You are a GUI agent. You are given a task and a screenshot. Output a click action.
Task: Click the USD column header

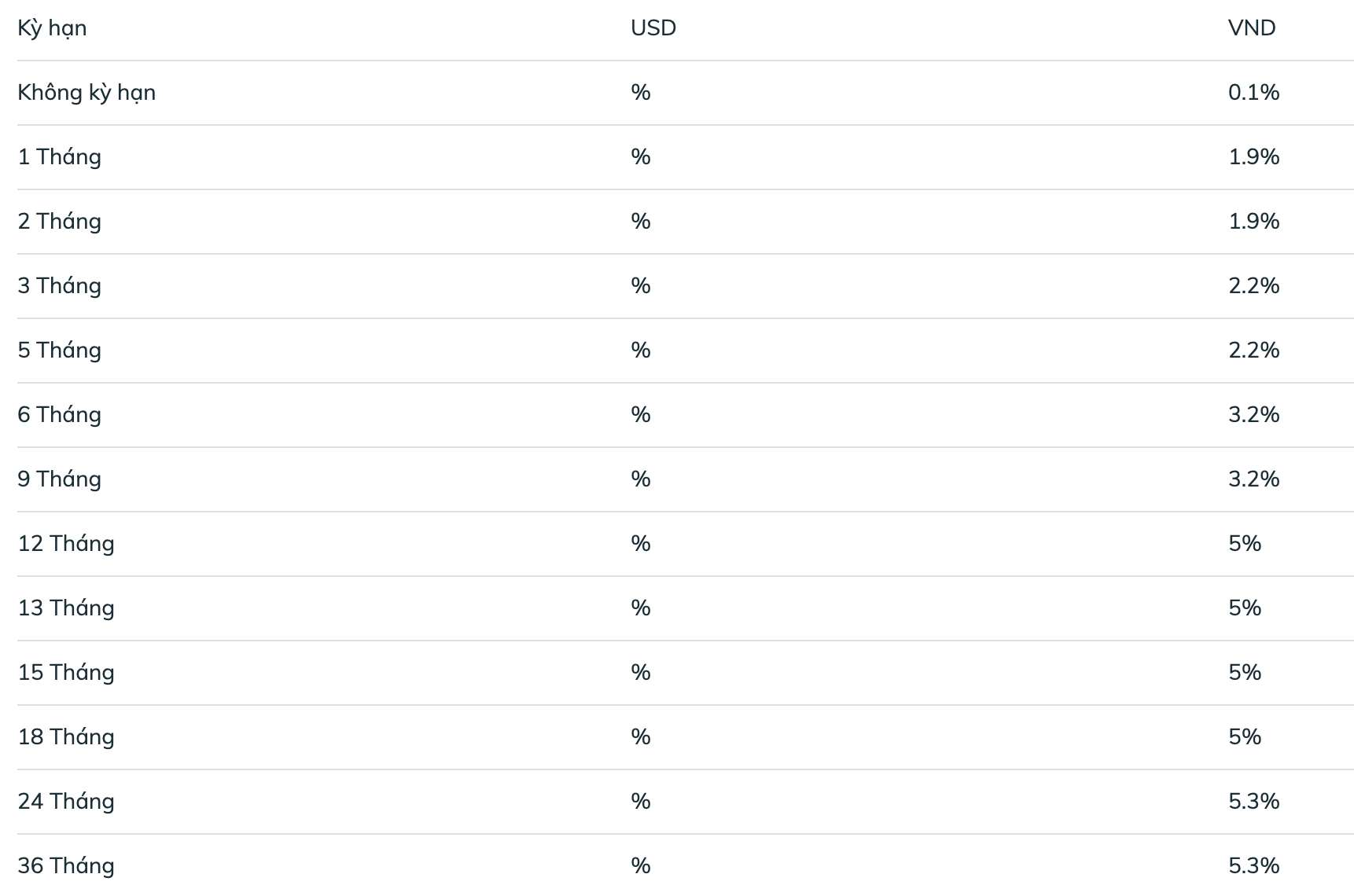(653, 28)
